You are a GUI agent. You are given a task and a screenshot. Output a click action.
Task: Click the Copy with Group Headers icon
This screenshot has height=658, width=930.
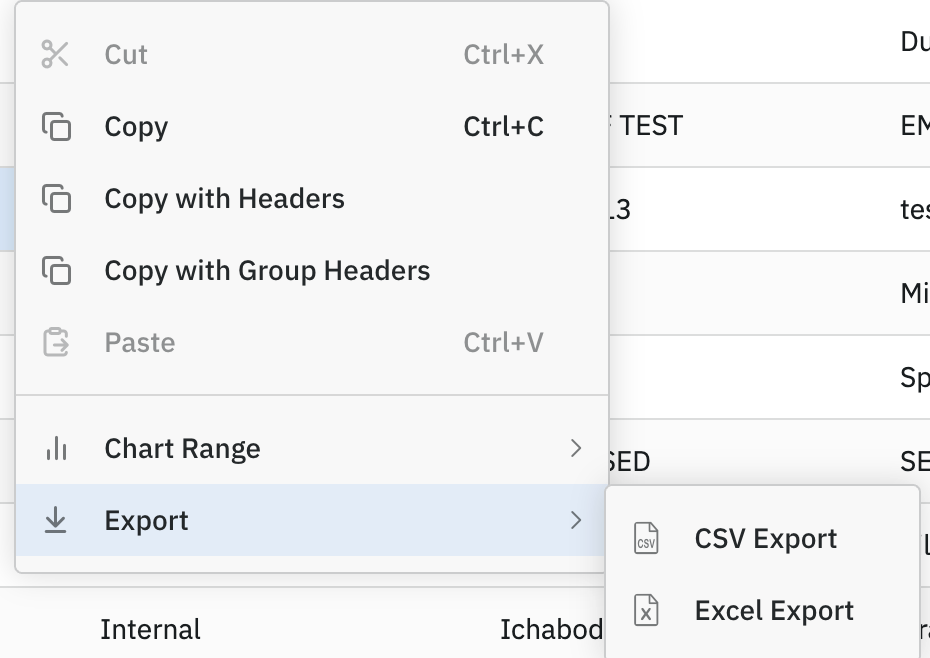coord(56,271)
